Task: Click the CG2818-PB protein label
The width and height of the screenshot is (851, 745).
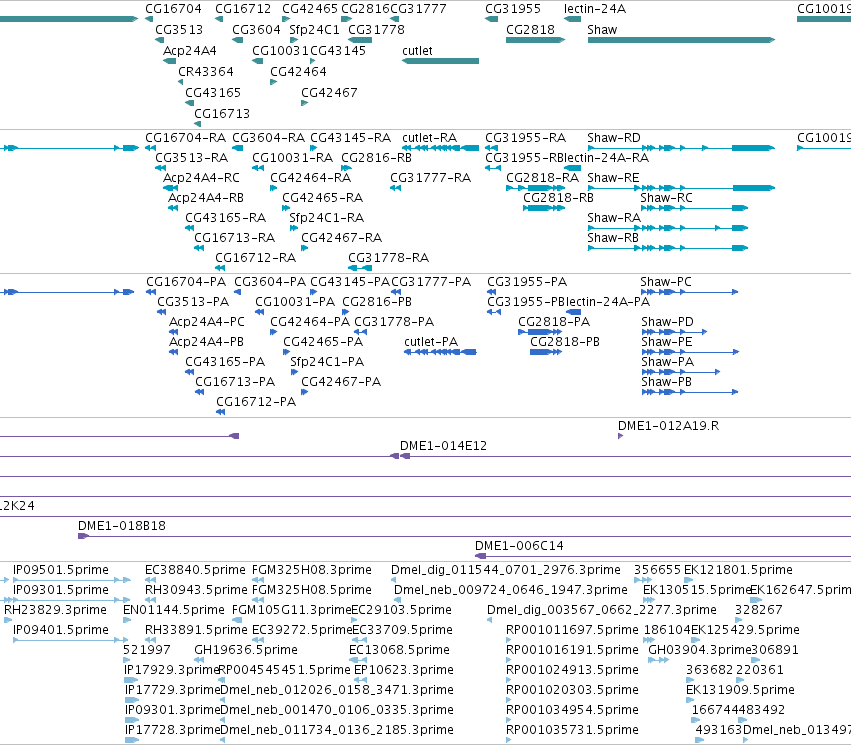Action: tap(564, 342)
